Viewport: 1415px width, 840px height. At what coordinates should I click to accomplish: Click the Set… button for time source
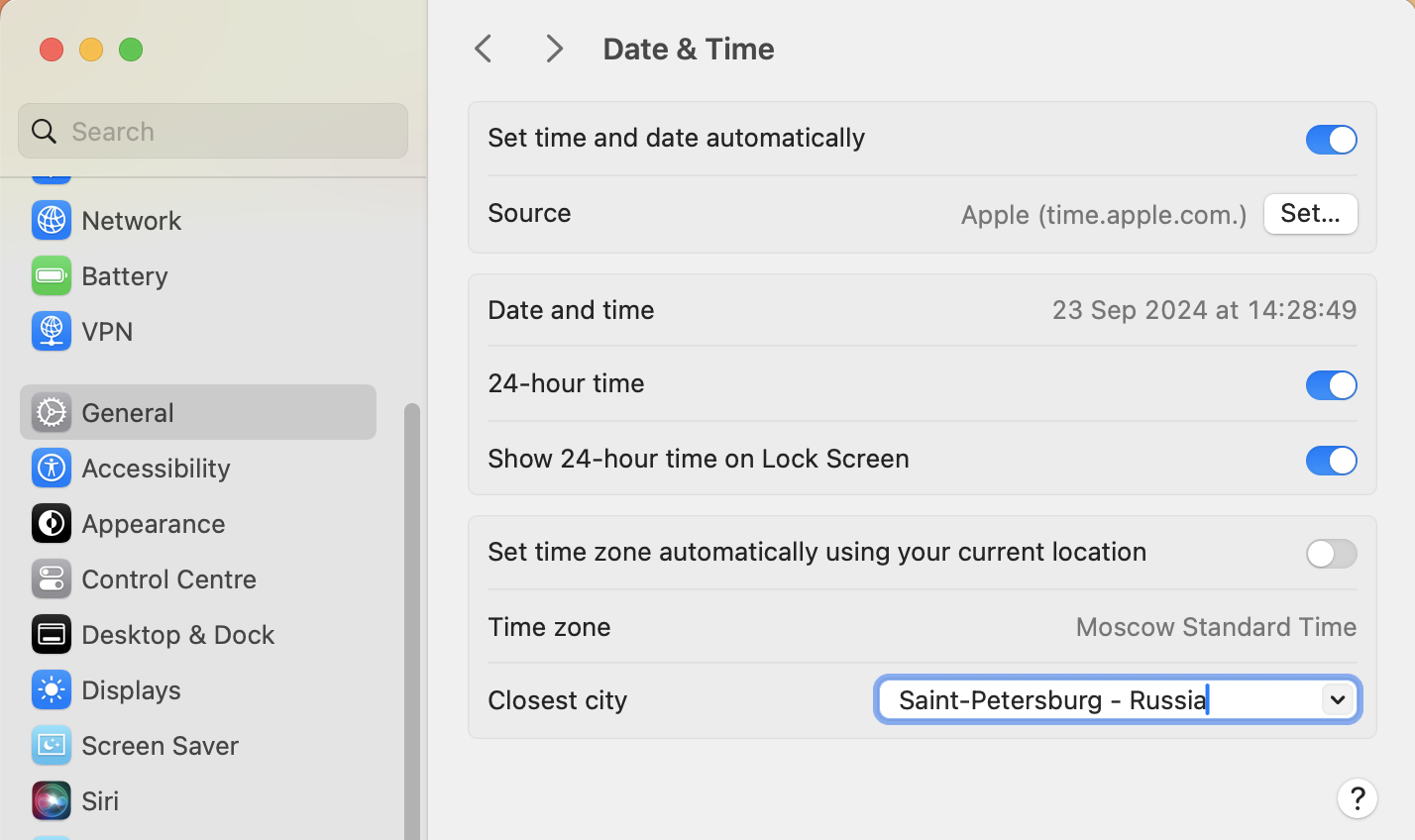coord(1309,214)
